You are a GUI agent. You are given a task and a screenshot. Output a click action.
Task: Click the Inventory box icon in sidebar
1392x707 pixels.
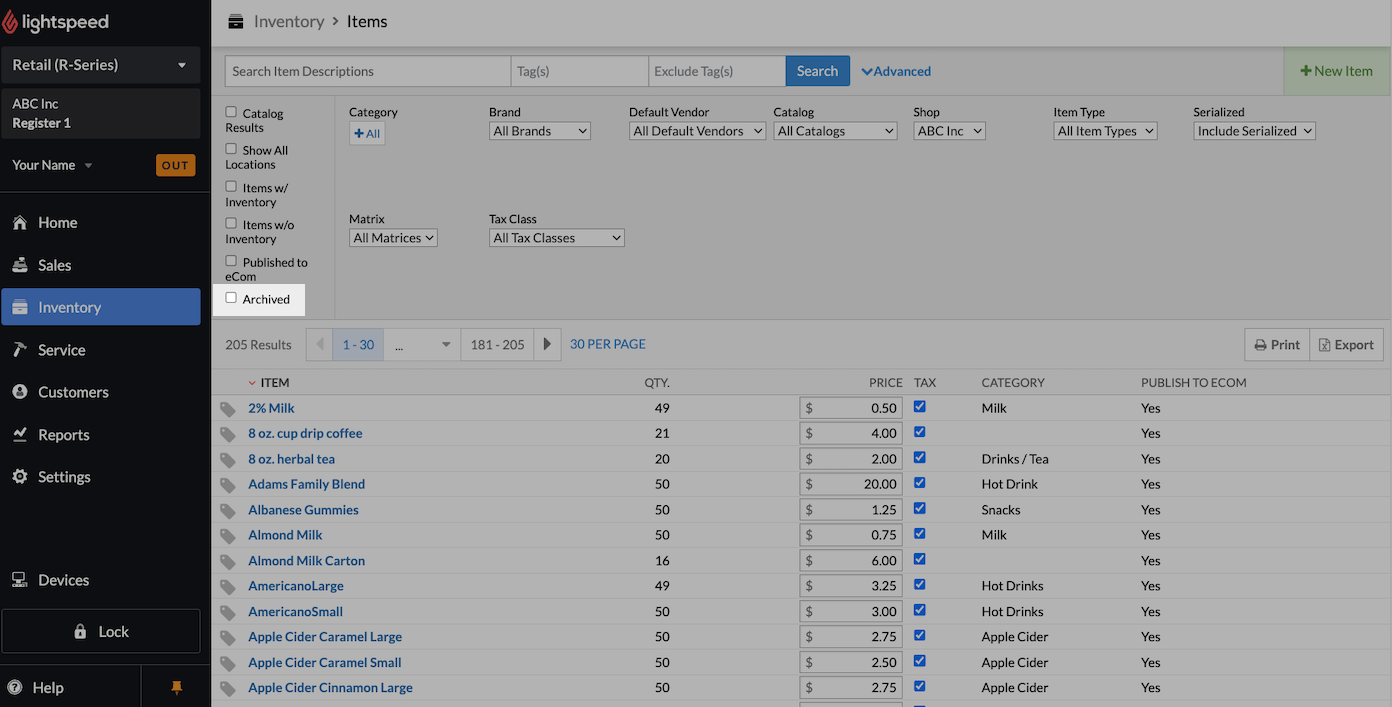[x=19, y=308]
